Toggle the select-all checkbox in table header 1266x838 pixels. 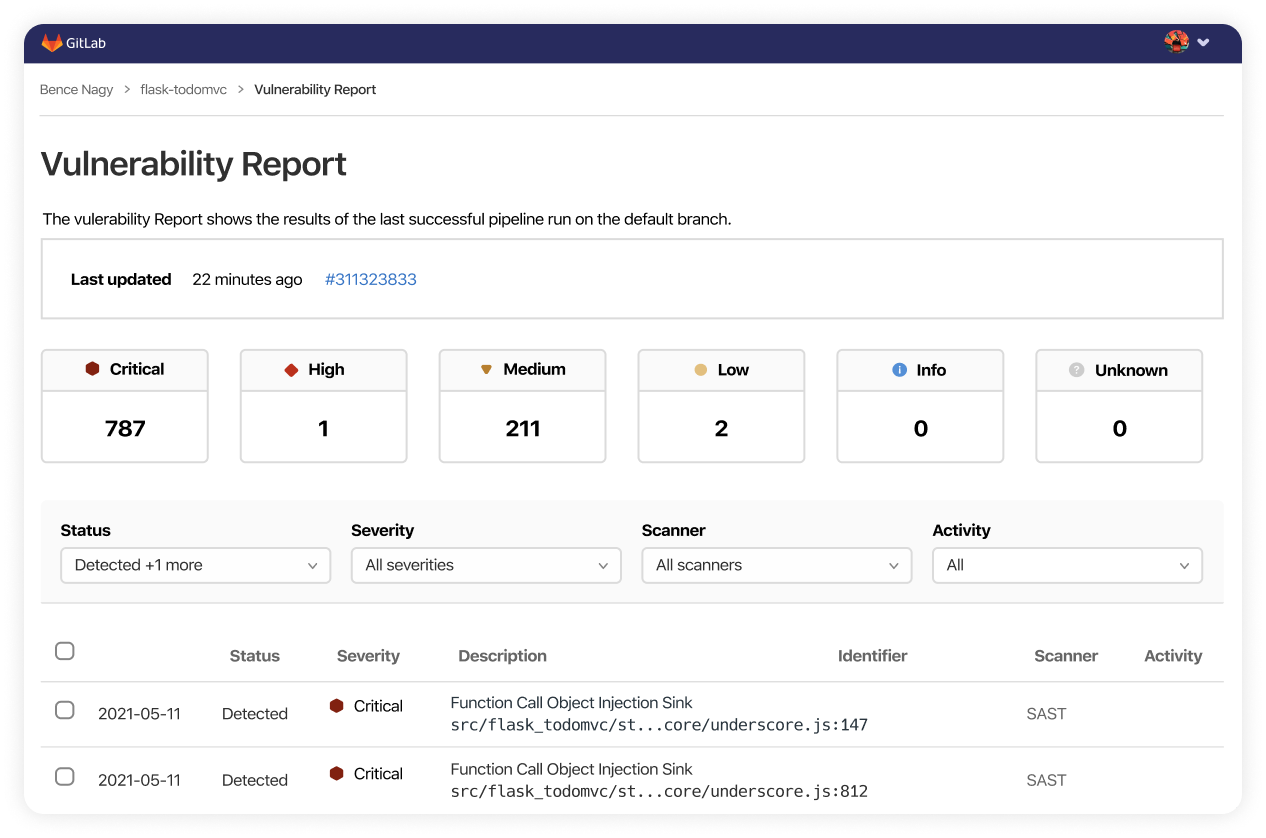[65, 651]
